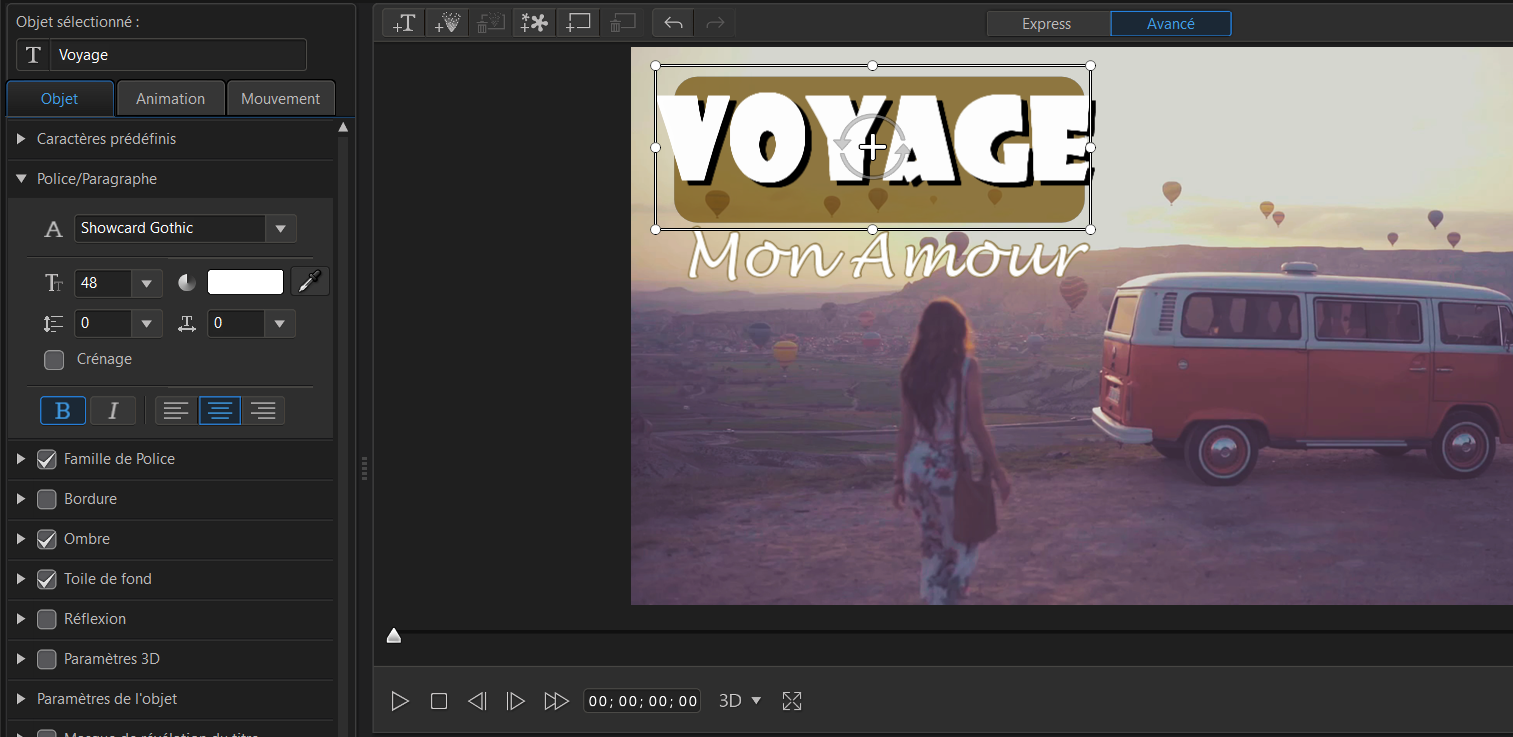The width and height of the screenshot is (1513, 737).
Task: Switch the preview to full screen
Action: click(x=792, y=701)
